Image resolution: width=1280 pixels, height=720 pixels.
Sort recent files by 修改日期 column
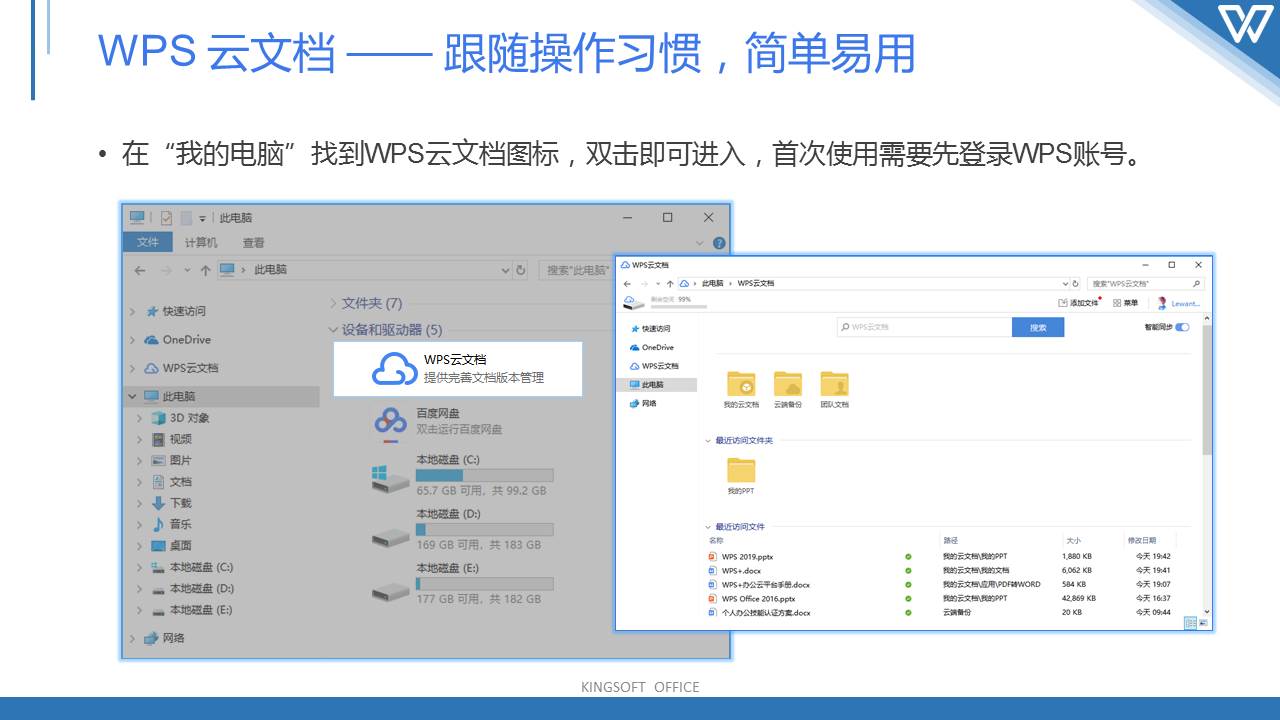pos(1141,540)
